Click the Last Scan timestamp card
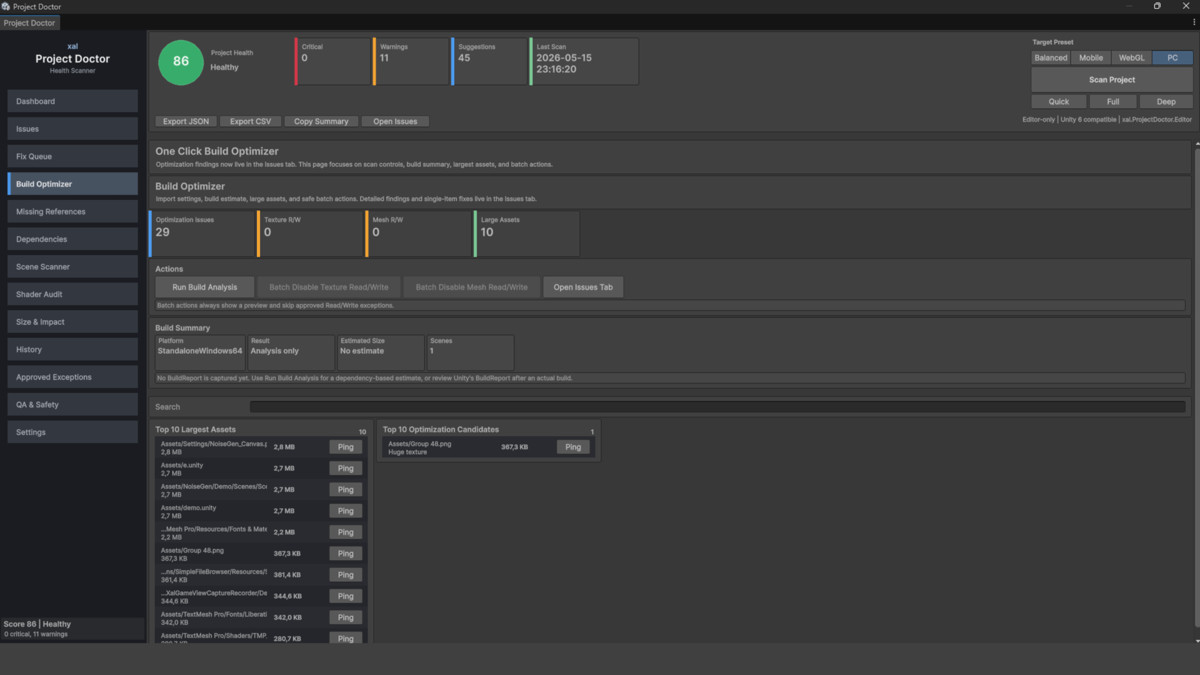This screenshot has height=675, width=1200. (x=584, y=61)
